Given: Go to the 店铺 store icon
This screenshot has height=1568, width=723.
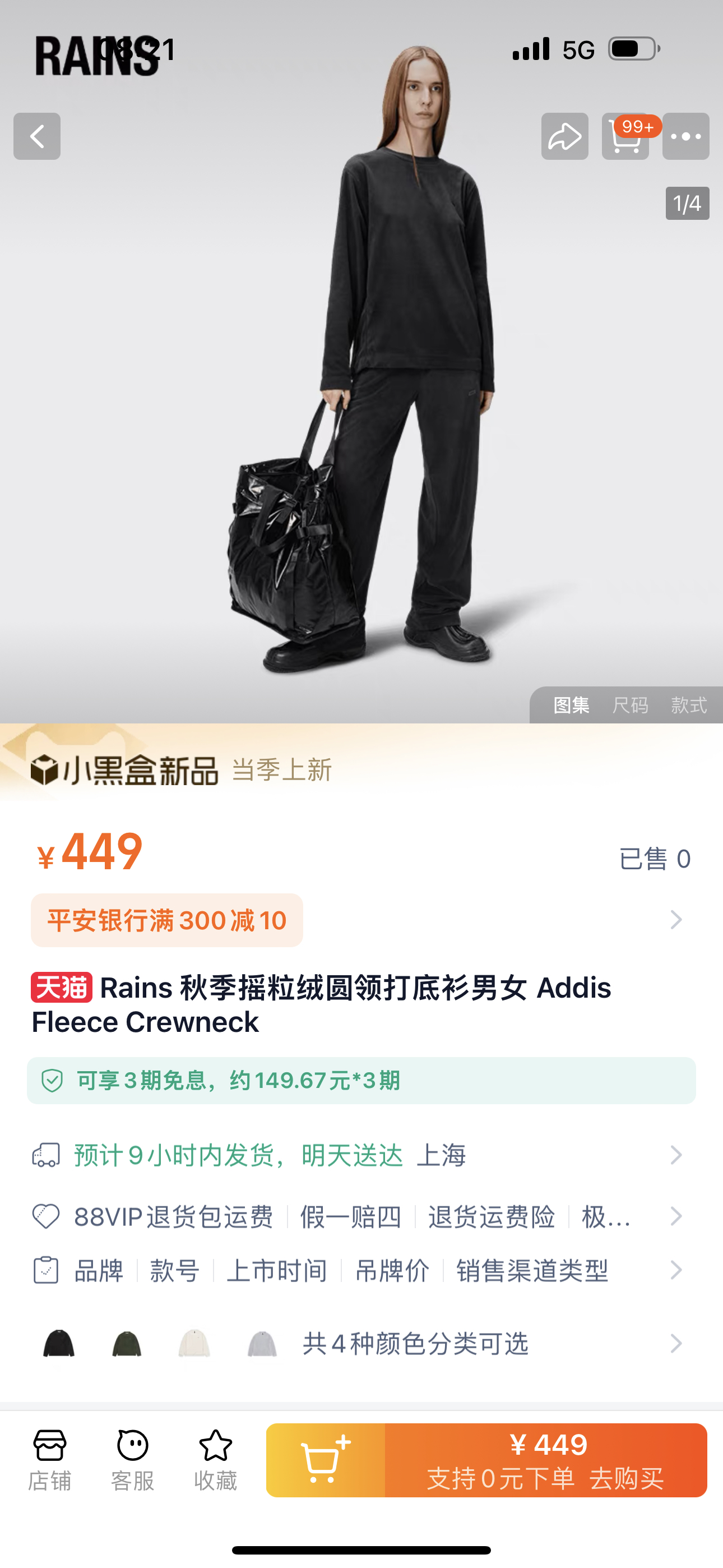Looking at the screenshot, I should tap(50, 1460).
